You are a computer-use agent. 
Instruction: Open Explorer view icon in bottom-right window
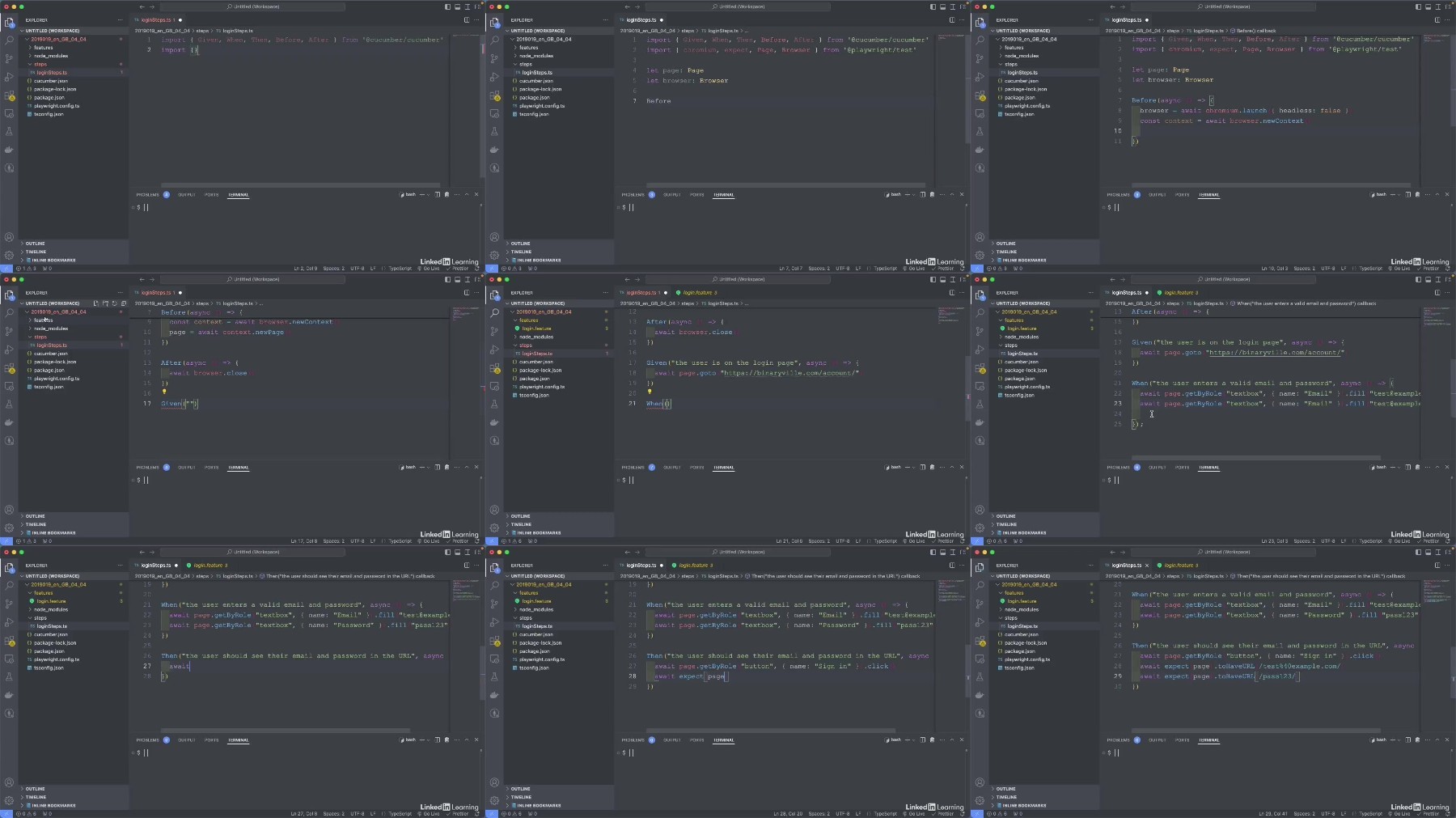(x=980, y=567)
